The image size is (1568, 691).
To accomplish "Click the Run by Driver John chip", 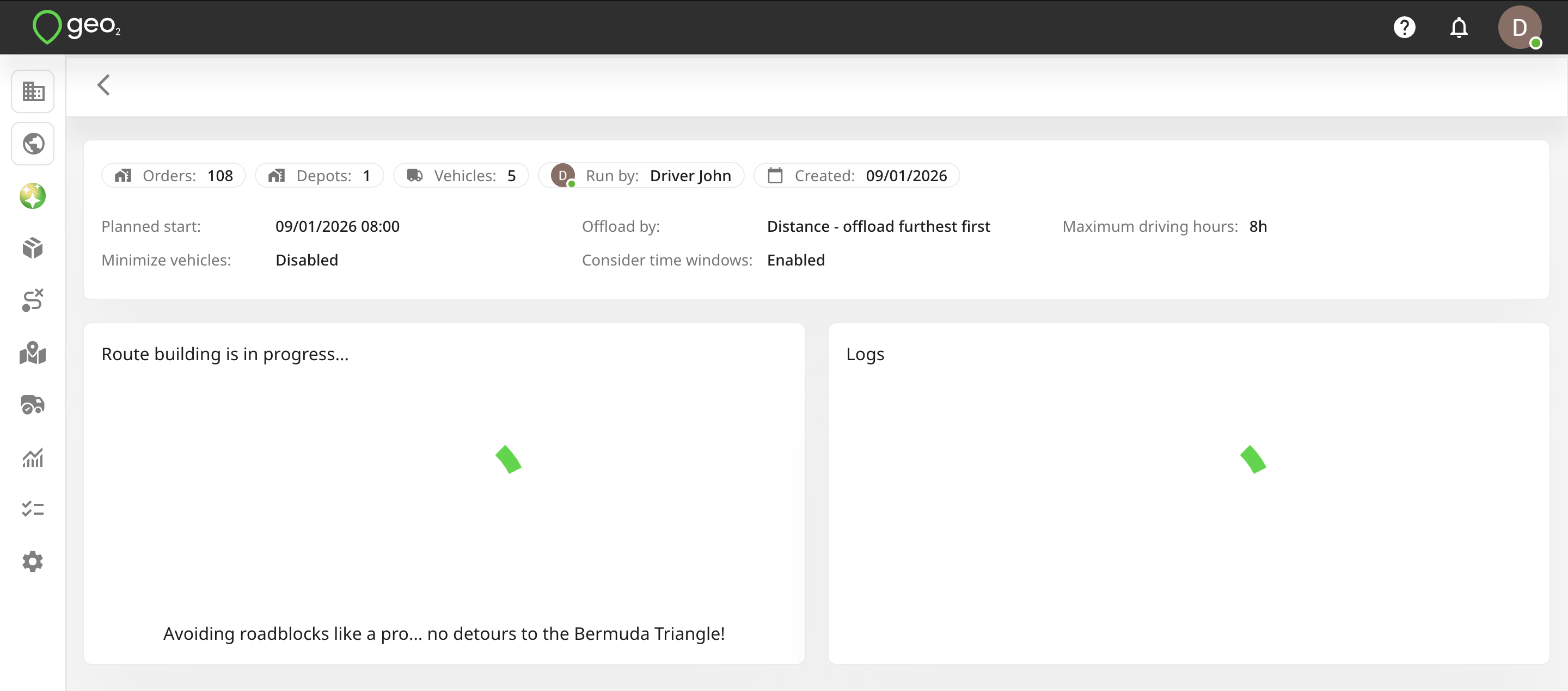I will coord(641,176).
